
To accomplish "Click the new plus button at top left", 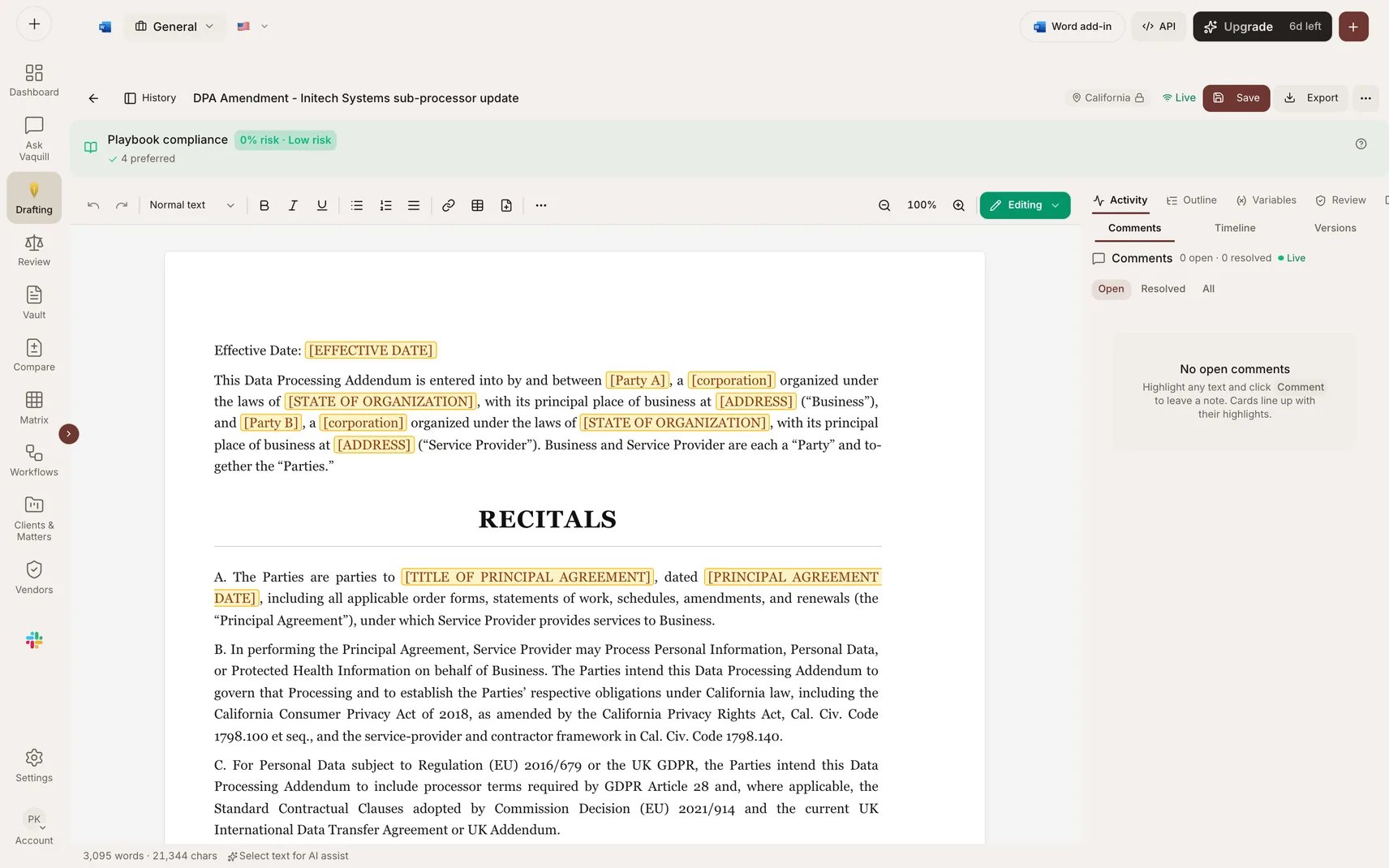I will (34, 24).
